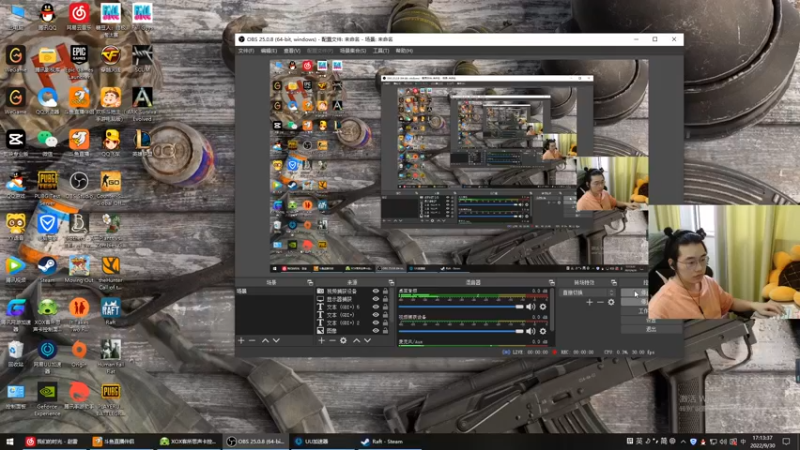Add a new scene with the plus icon

coord(241,340)
